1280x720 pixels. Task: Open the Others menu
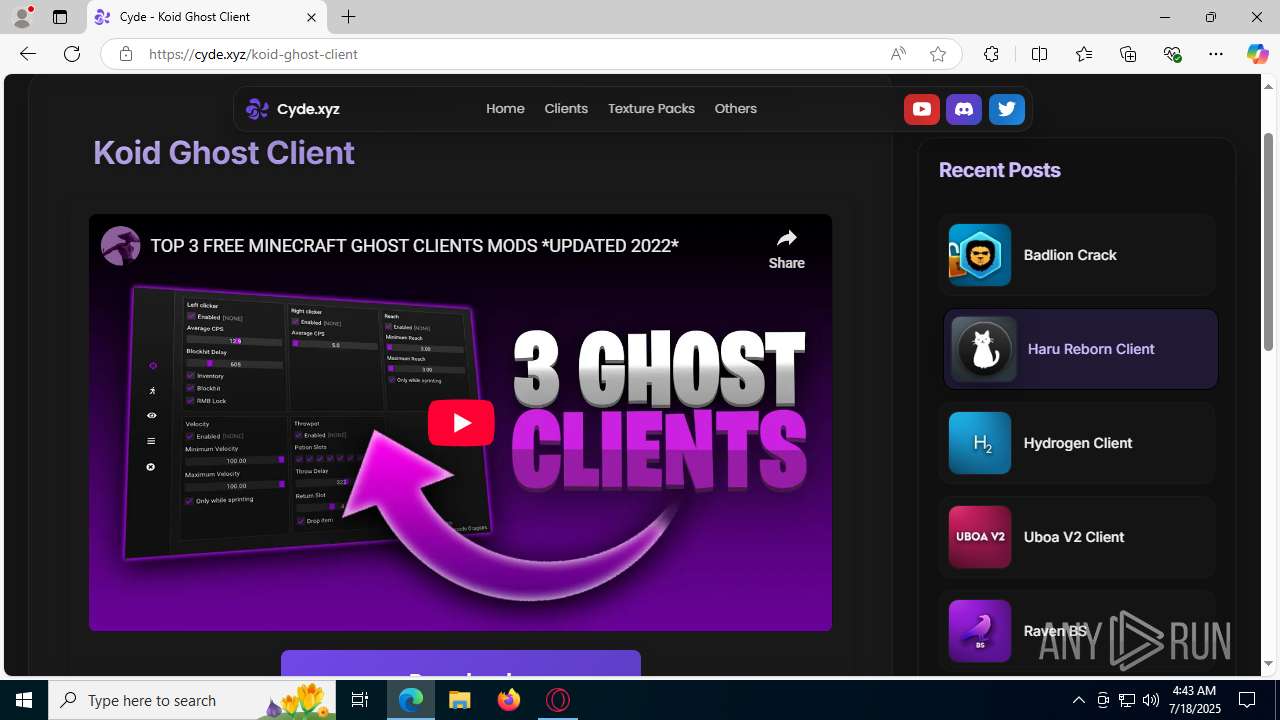point(735,109)
